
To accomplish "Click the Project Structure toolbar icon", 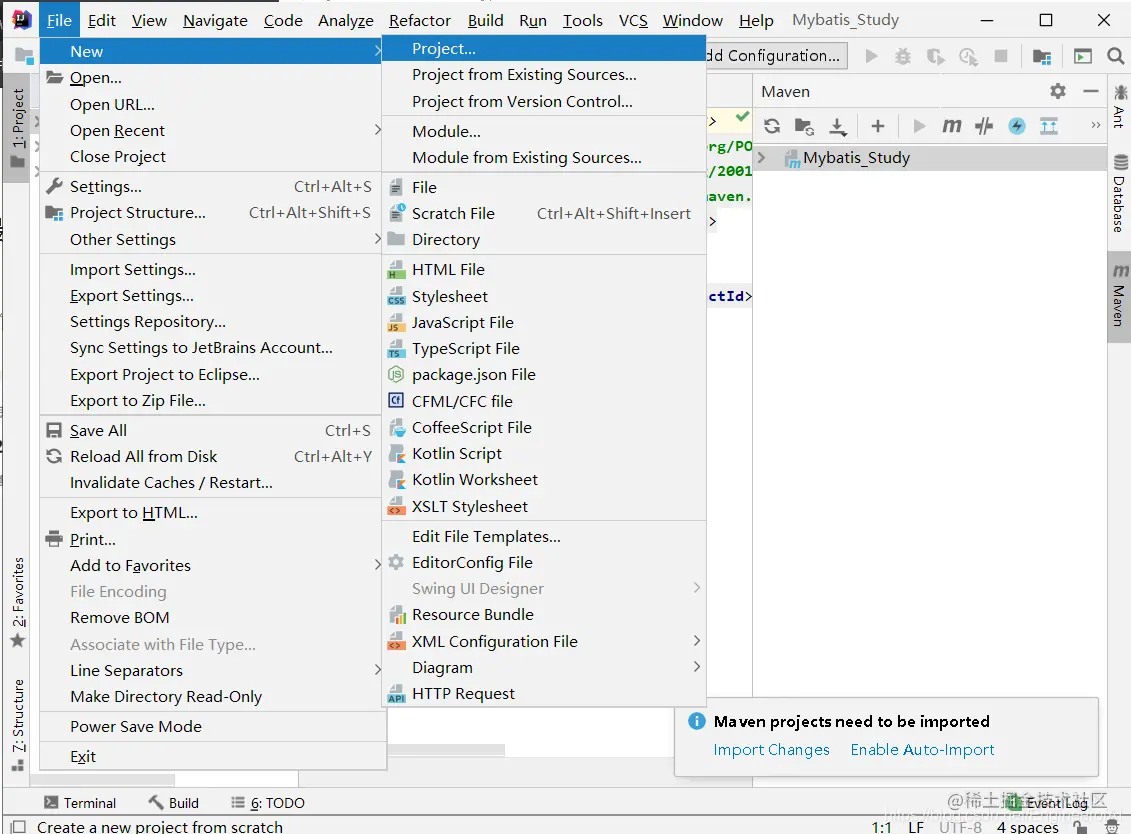I will pyautogui.click(x=1042, y=56).
